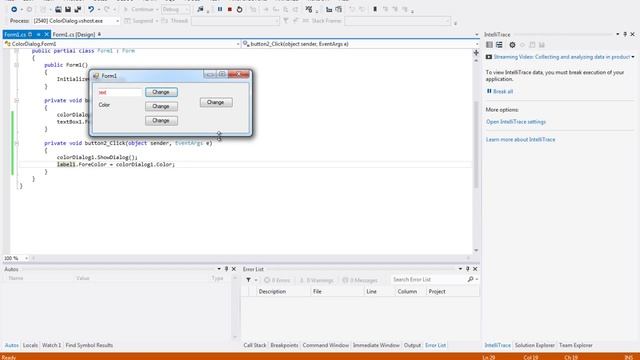Open the solution configuration Debug dropdown
Image resolution: width=640 pixels, height=360 pixels.
[176, 9]
